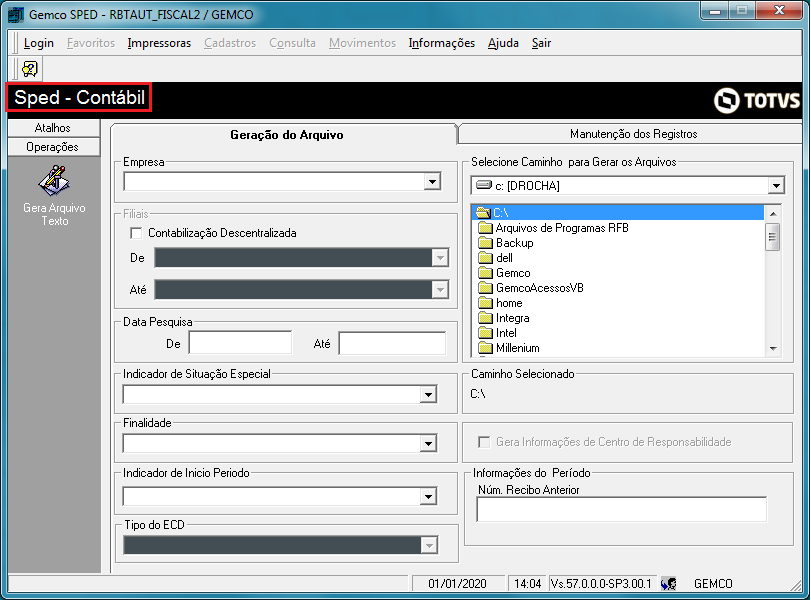The image size is (811, 601).
Task: Click the Operações sidebar button
Action: pyautogui.click(x=53, y=147)
